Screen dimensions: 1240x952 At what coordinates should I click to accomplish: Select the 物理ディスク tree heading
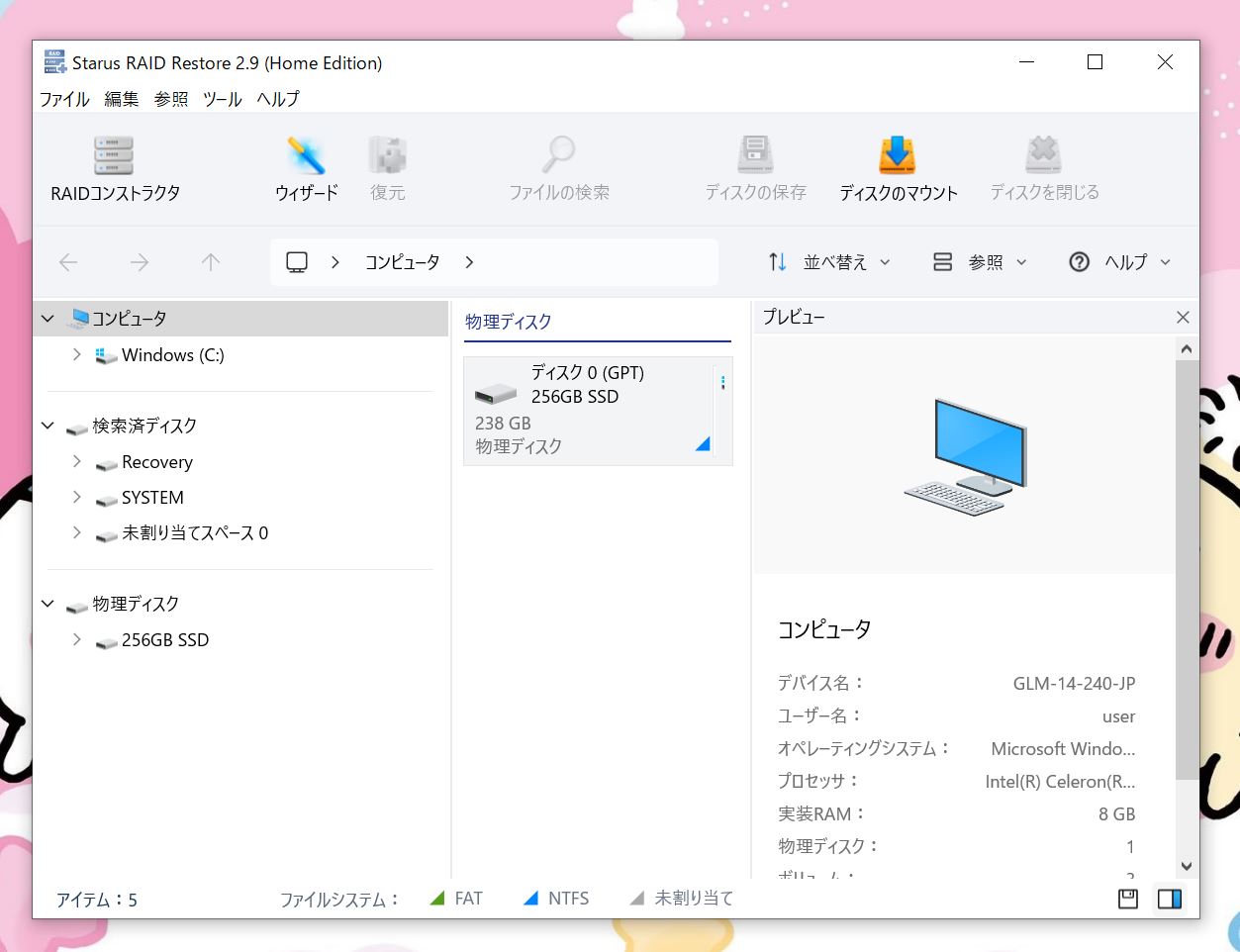point(136,604)
